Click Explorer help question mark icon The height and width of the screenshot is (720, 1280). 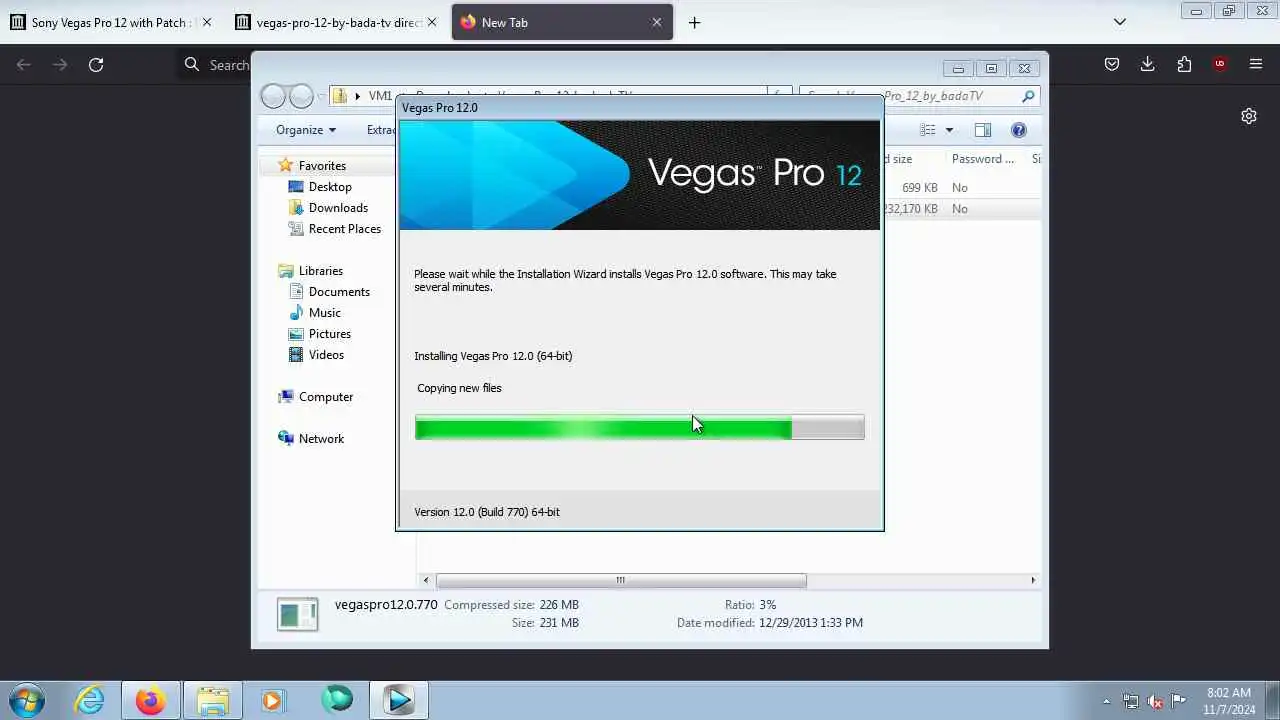click(x=1018, y=130)
